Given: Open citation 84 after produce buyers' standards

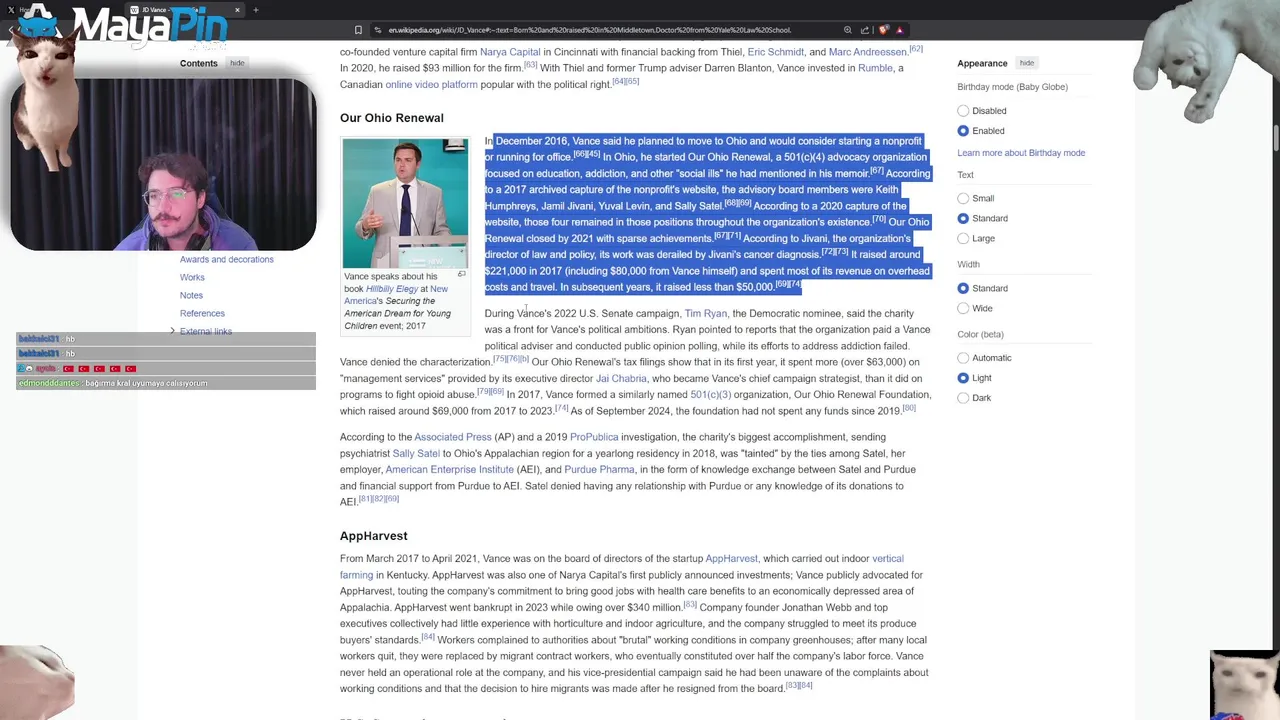Looking at the screenshot, I should [x=427, y=636].
